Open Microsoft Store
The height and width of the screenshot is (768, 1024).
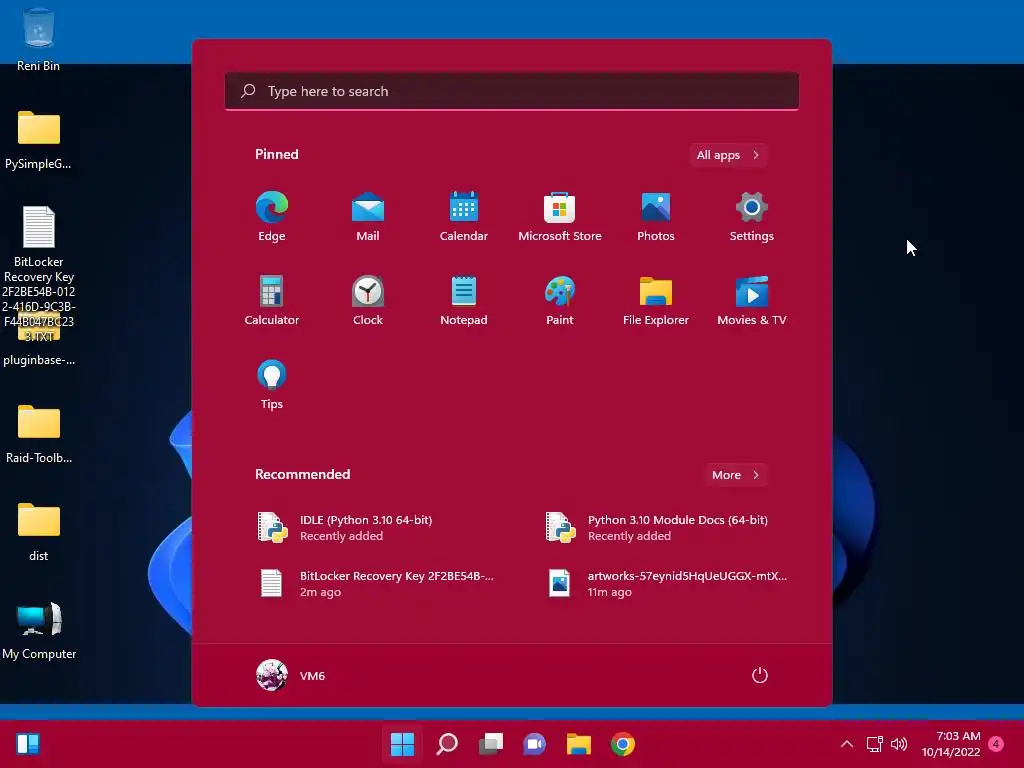pos(560,217)
